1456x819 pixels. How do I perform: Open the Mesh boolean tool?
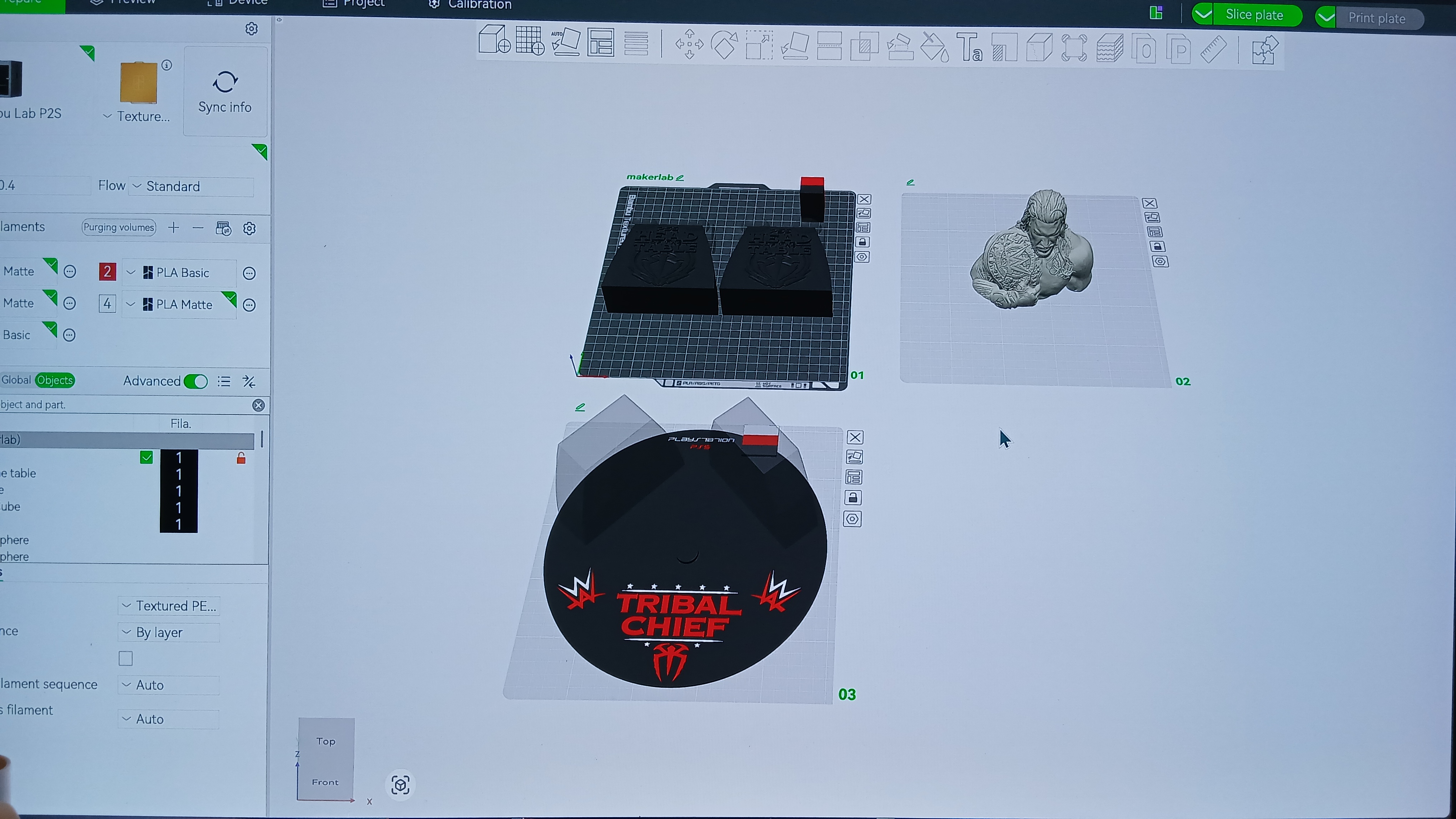(x=864, y=47)
